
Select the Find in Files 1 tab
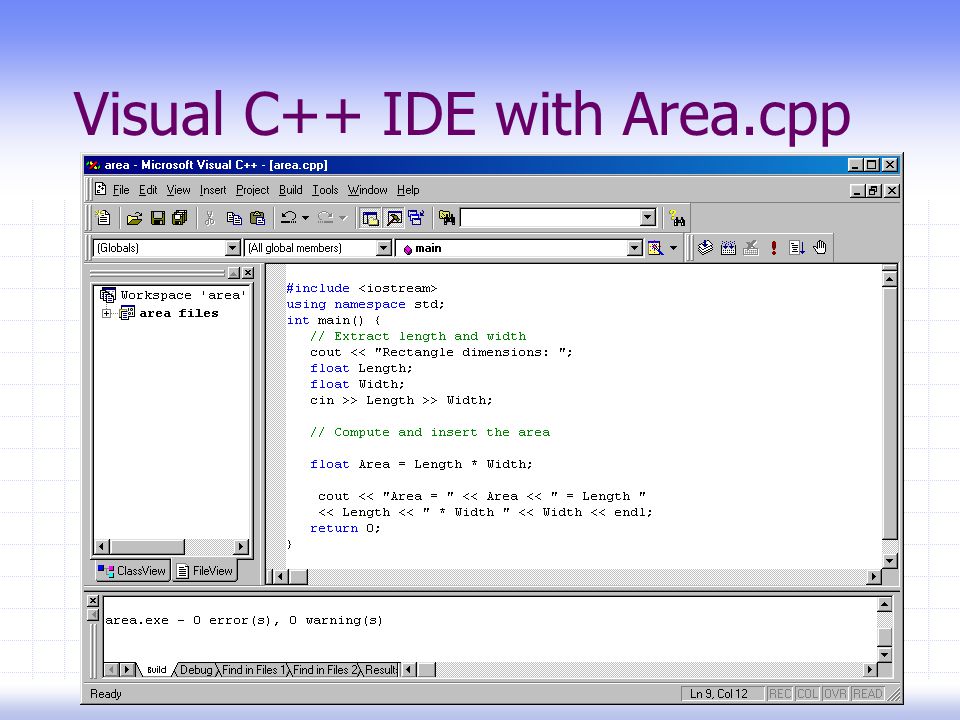[253, 670]
